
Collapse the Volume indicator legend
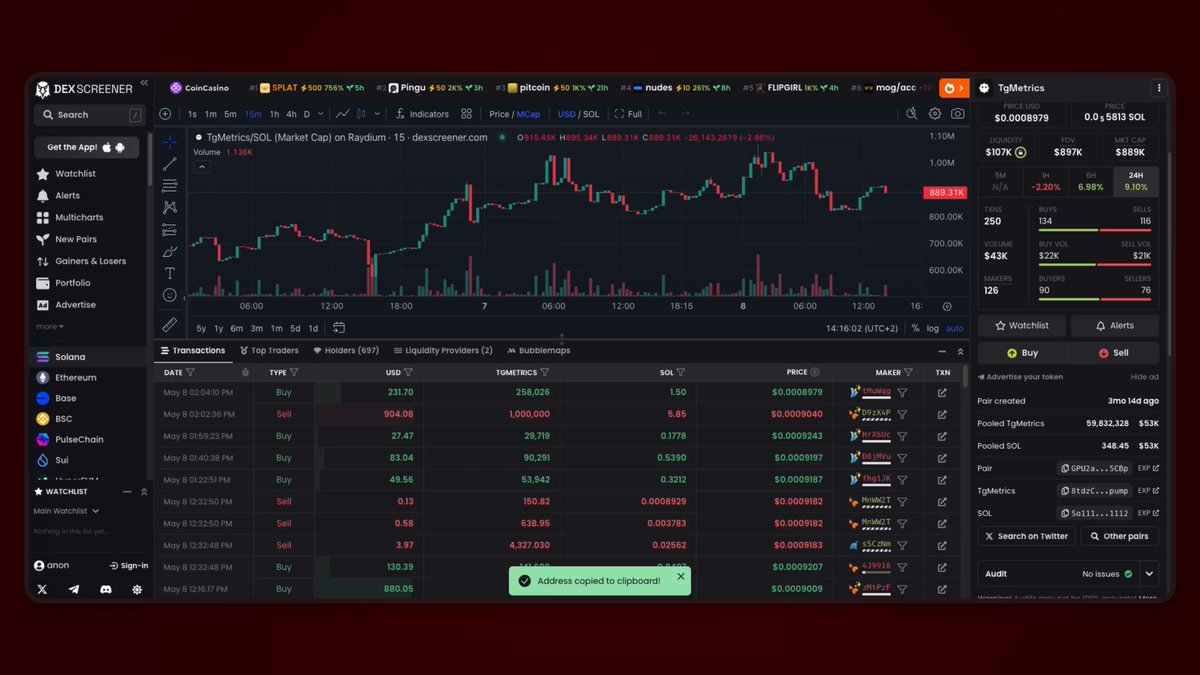pos(201,167)
